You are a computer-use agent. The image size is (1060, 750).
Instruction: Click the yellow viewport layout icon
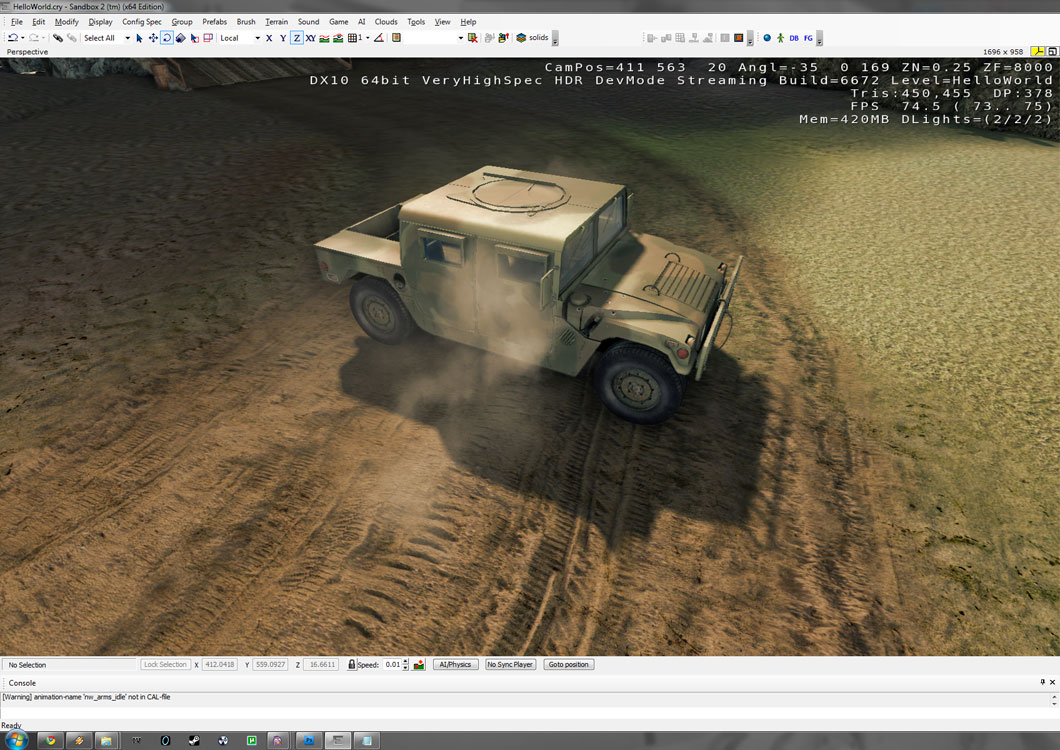[x=1037, y=51]
